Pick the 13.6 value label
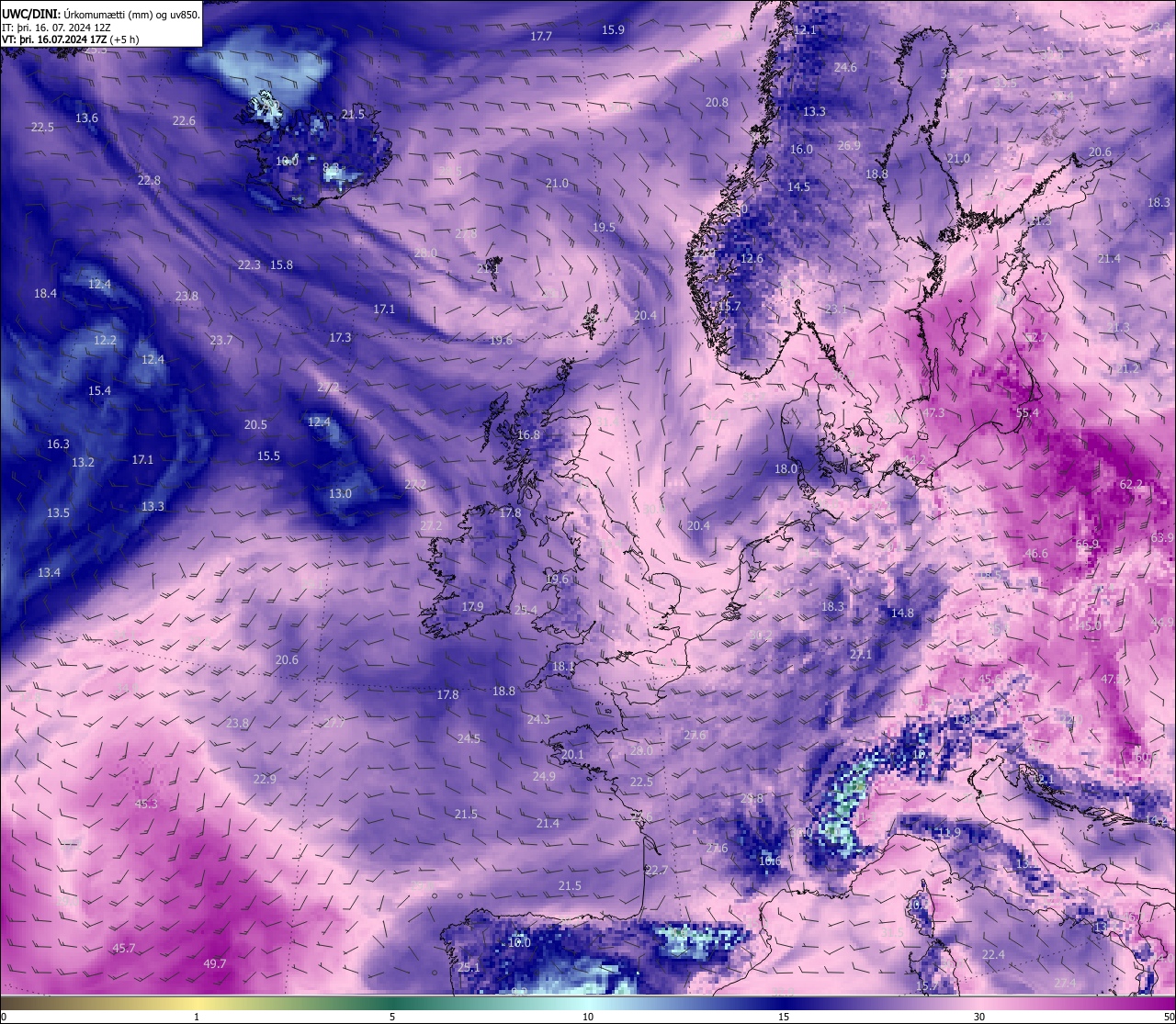This screenshot has height=1024, width=1176. point(86,118)
